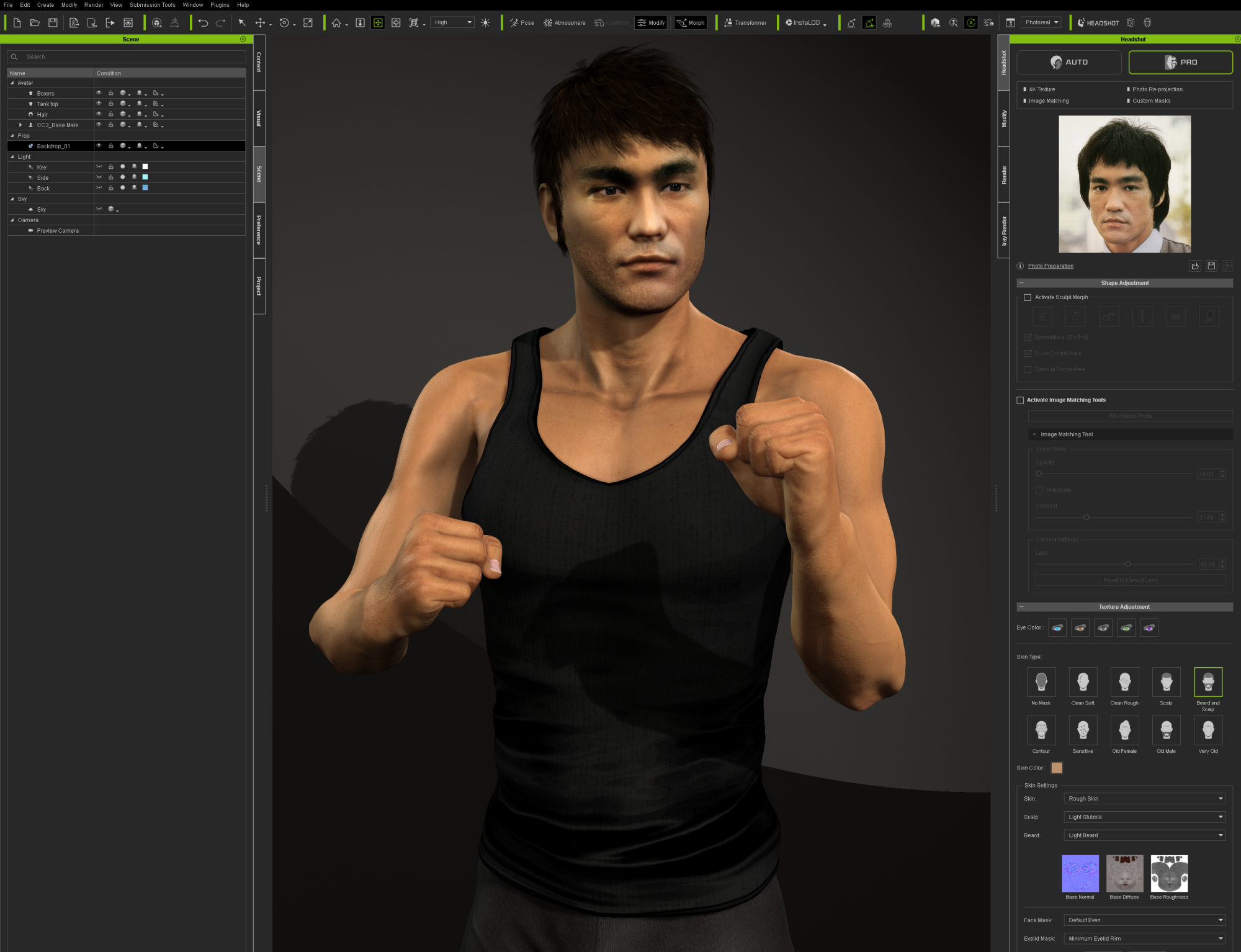This screenshot has height=952, width=1241.
Task: Choose the Clean Soft skin type
Action: [1083, 682]
